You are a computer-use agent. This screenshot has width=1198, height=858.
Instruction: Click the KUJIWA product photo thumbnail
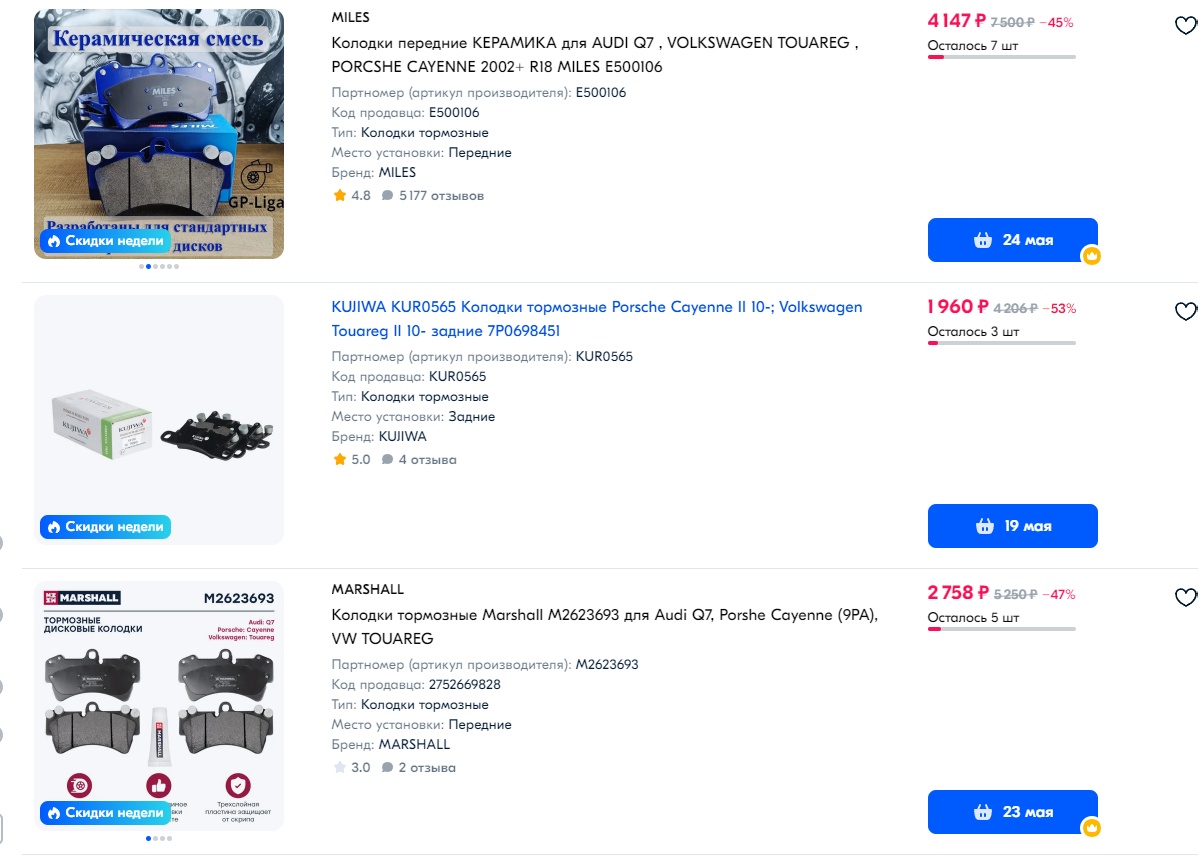[159, 419]
